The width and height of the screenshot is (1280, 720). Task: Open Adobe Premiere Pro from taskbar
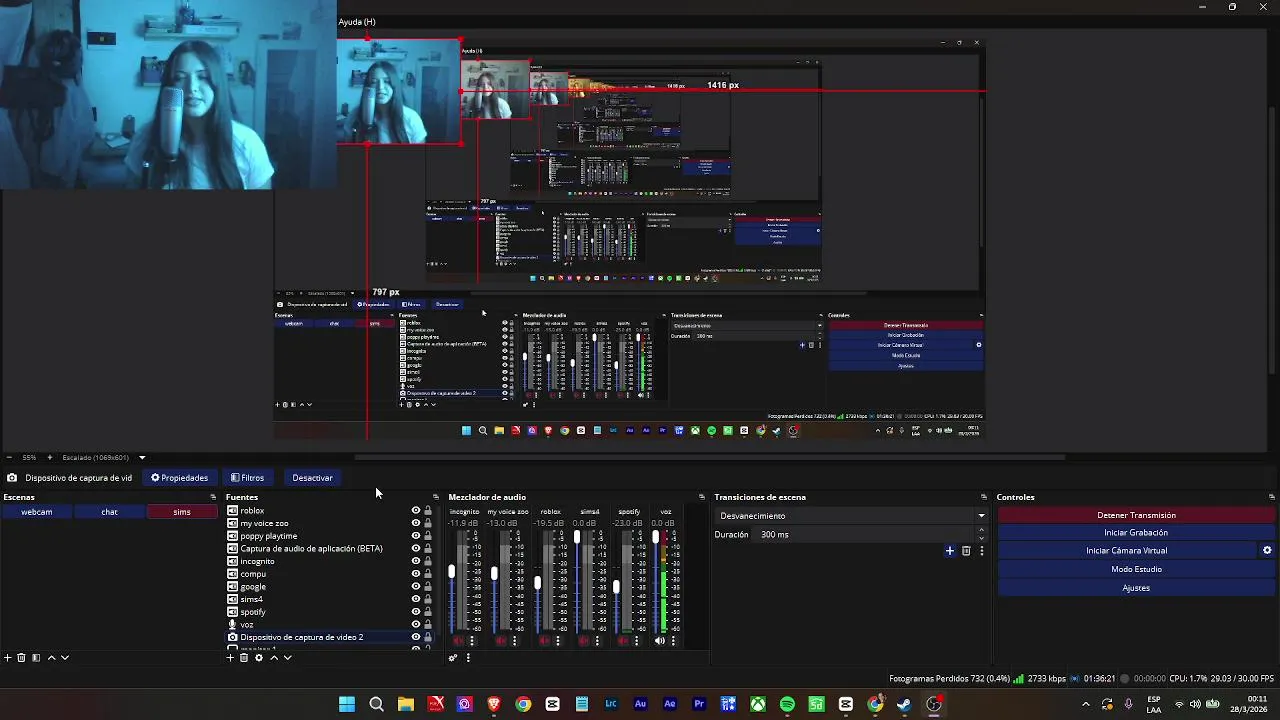coord(699,704)
